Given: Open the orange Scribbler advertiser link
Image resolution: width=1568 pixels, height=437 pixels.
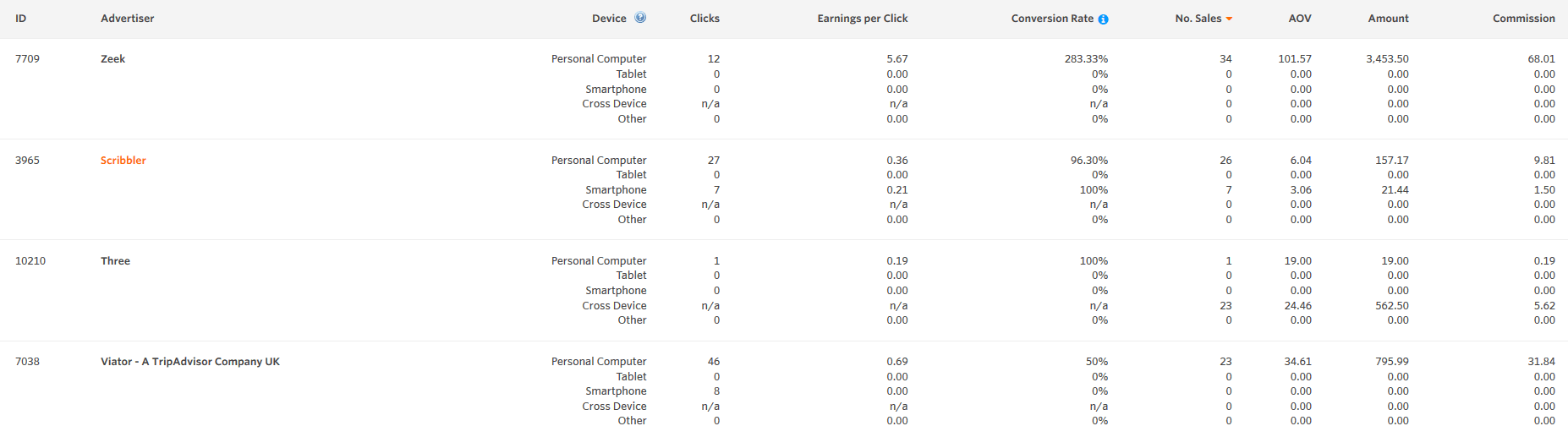Looking at the screenshot, I should click(123, 161).
